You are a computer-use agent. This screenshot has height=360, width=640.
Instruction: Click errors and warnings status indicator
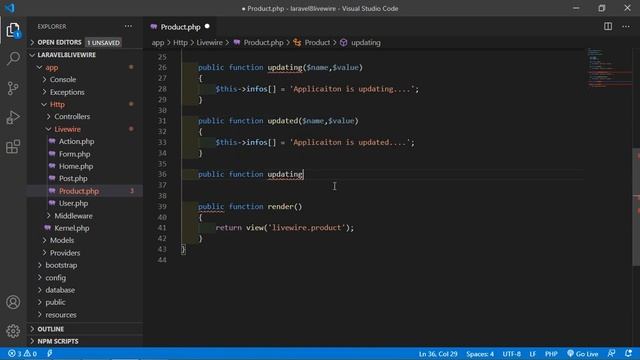tap(22, 353)
